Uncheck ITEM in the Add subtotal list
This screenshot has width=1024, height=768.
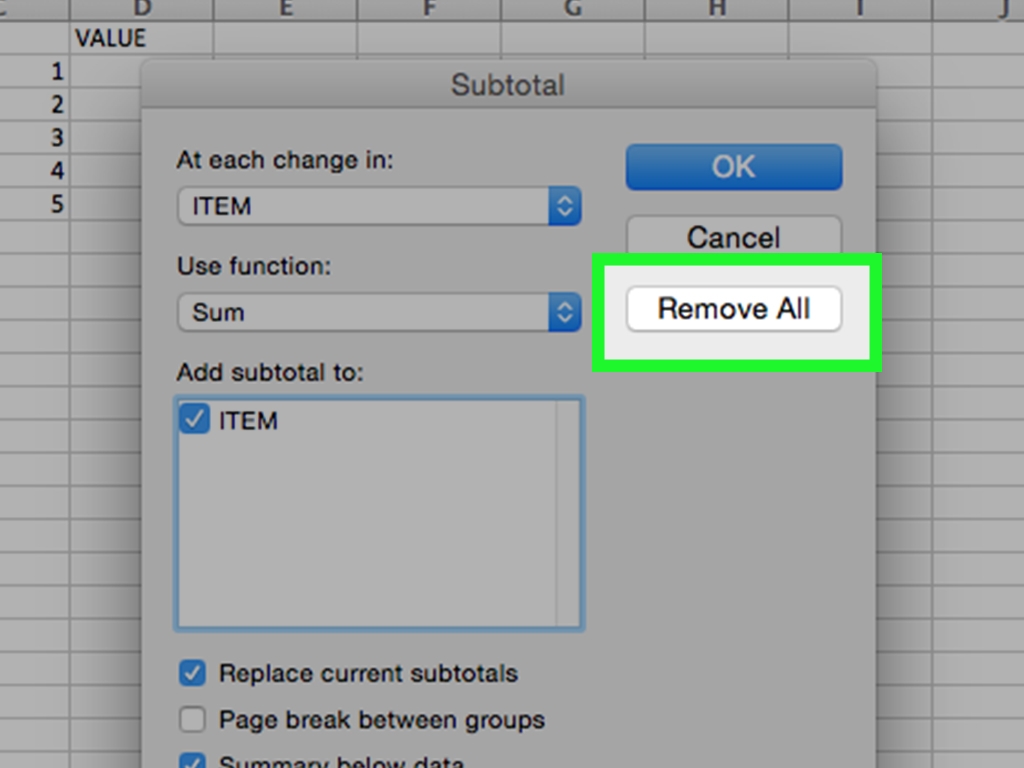pos(196,420)
